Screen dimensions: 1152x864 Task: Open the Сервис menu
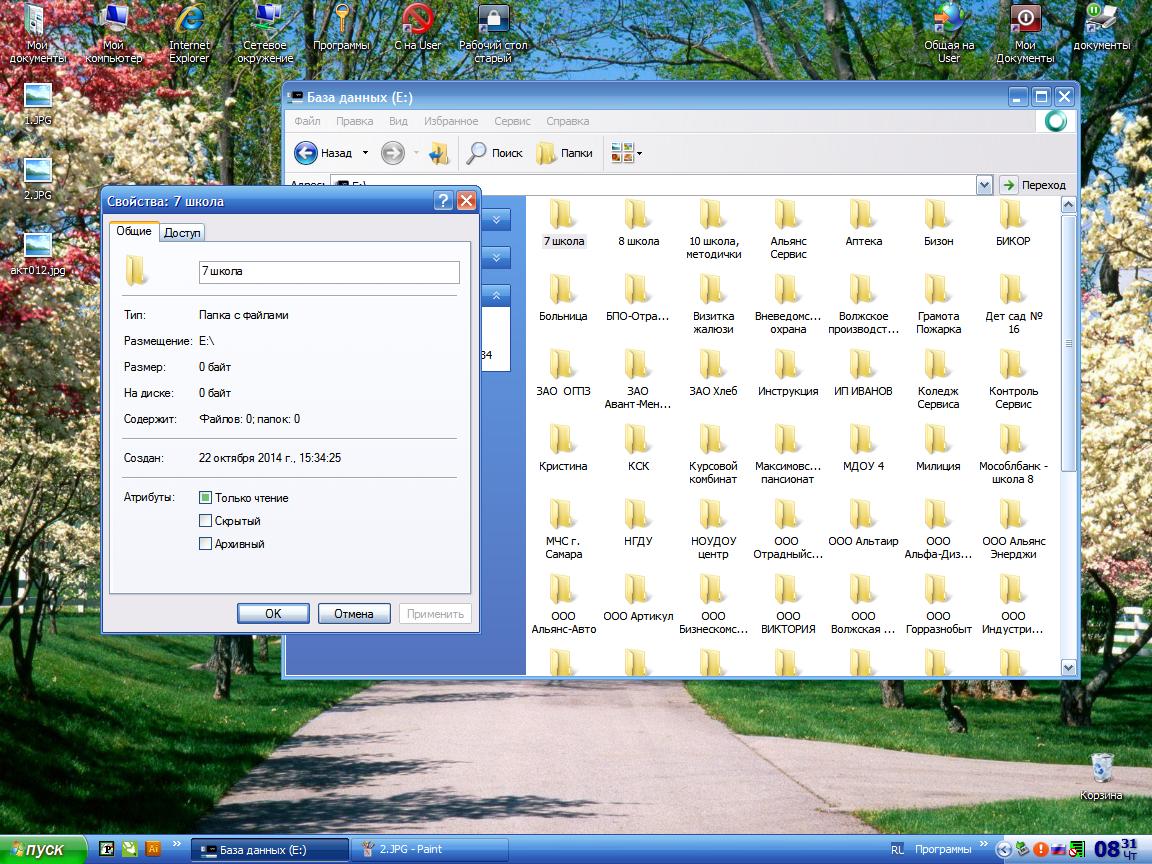coord(512,121)
